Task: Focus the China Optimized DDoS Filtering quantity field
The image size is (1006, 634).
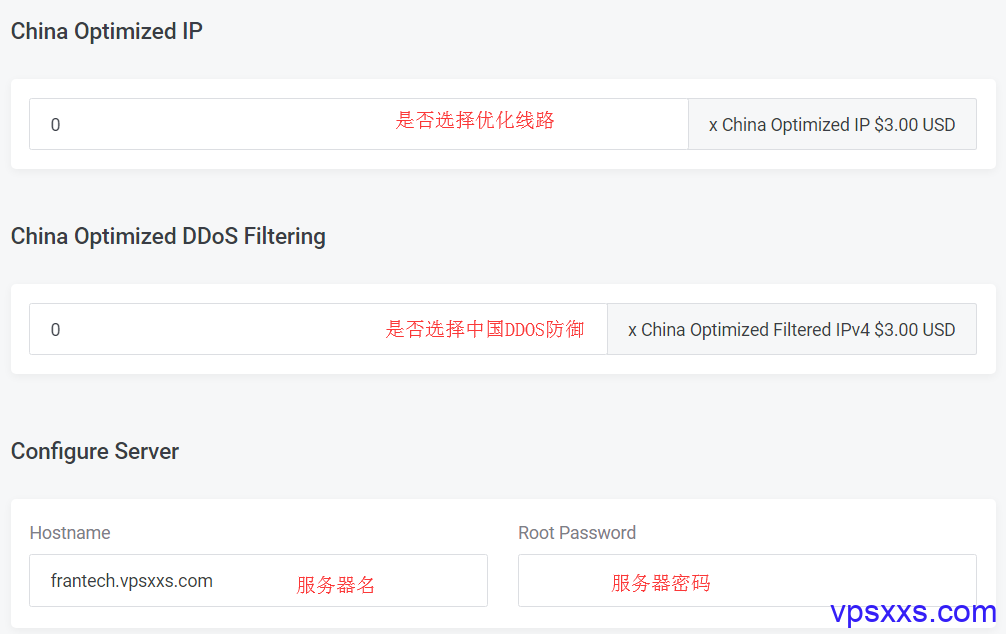Action: click(318, 329)
